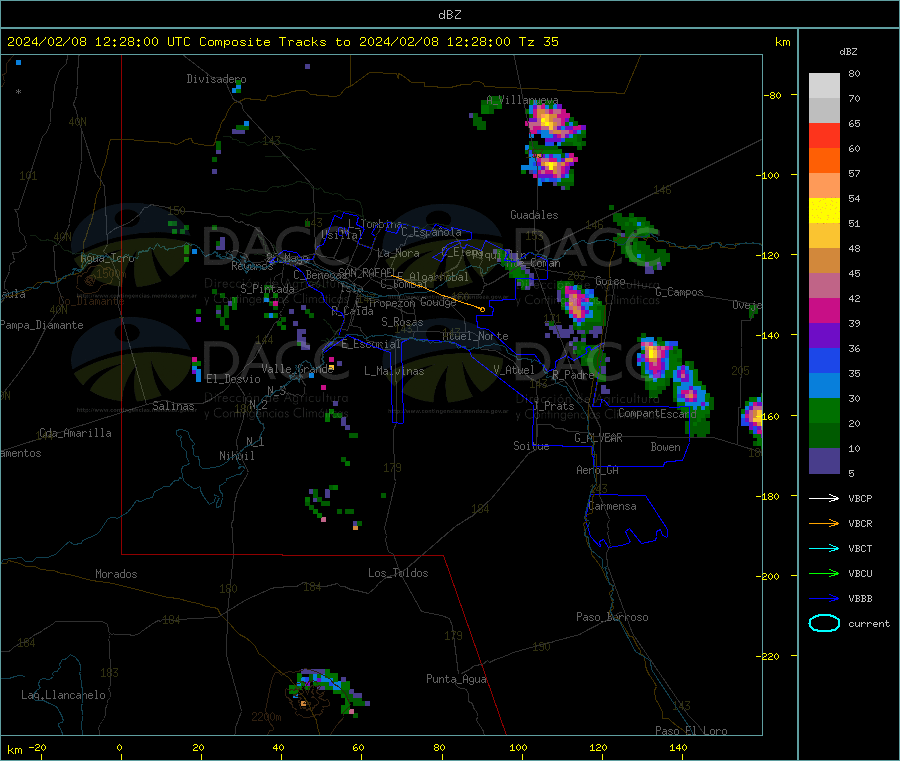Click the 'Morados' map label
Screen dimensions: 900x761
(x=116, y=574)
